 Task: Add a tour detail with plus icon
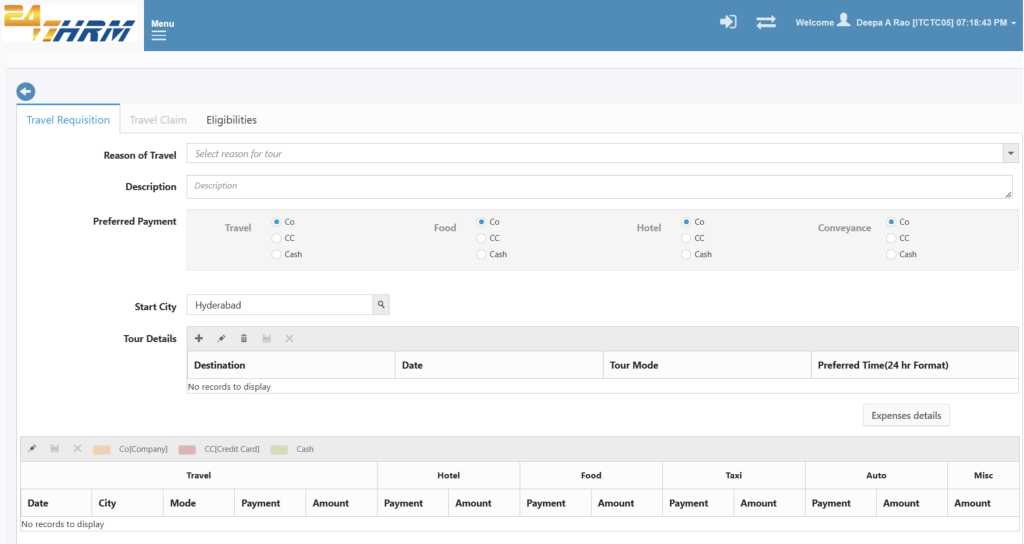199,338
